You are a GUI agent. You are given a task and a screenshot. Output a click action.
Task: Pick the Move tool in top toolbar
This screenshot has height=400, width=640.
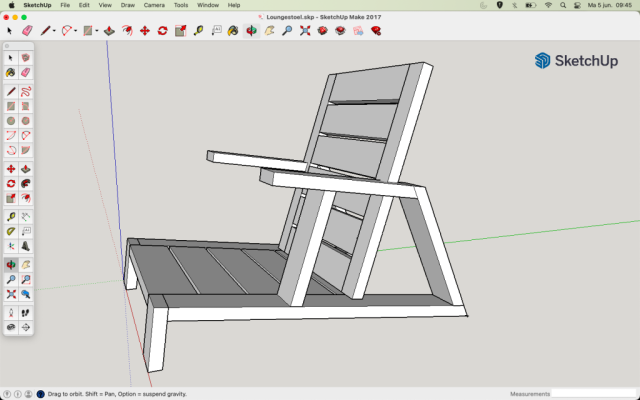(x=145, y=31)
